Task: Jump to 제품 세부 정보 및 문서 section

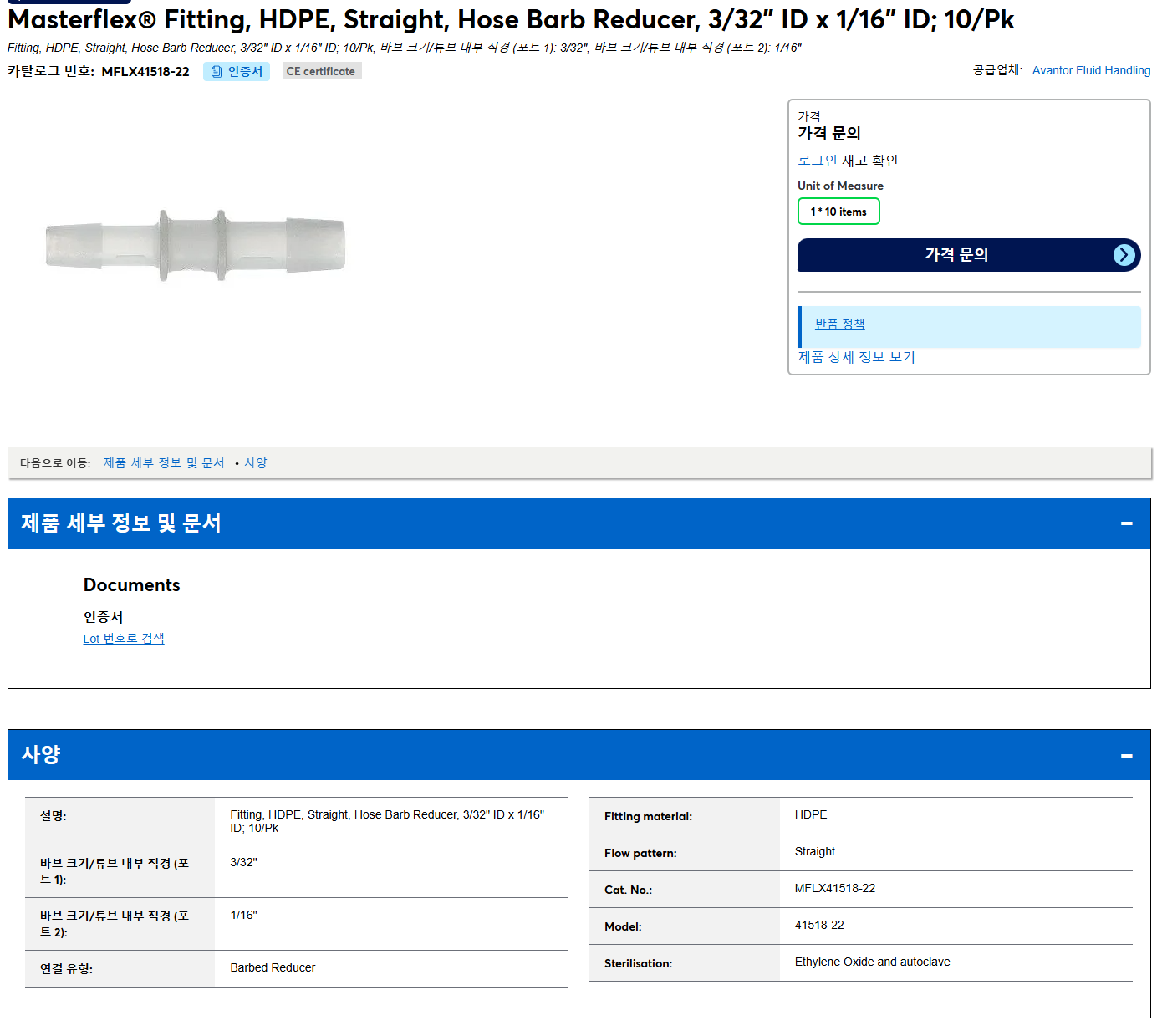Action: [x=164, y=462]
